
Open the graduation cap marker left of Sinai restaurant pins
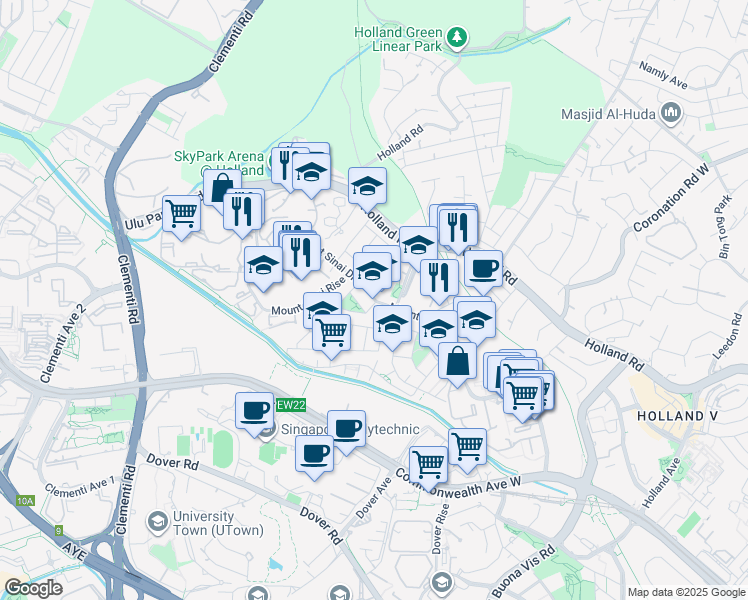(263, 266)
